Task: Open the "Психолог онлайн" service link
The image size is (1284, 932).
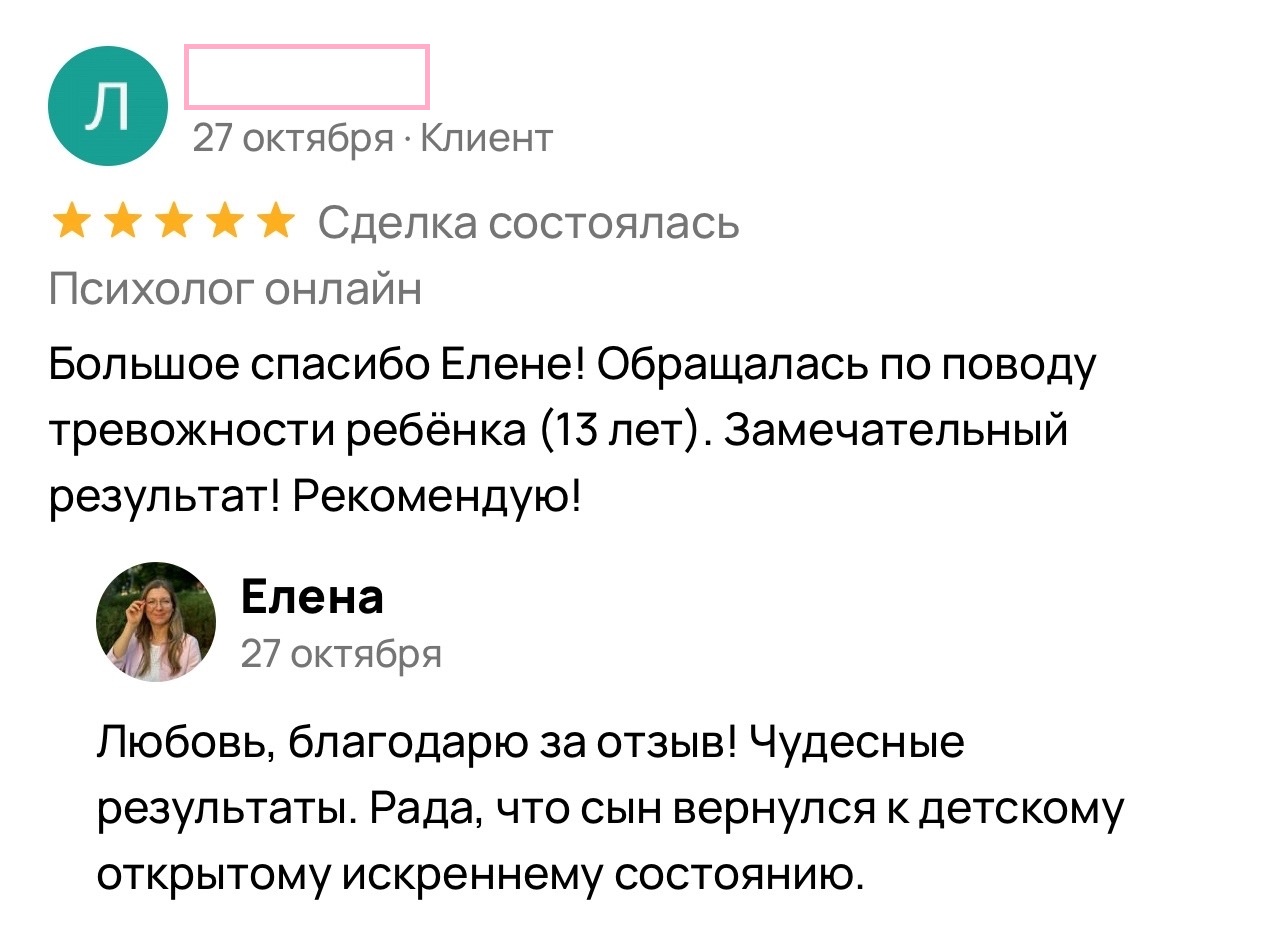Action: (x=235, y=290)
